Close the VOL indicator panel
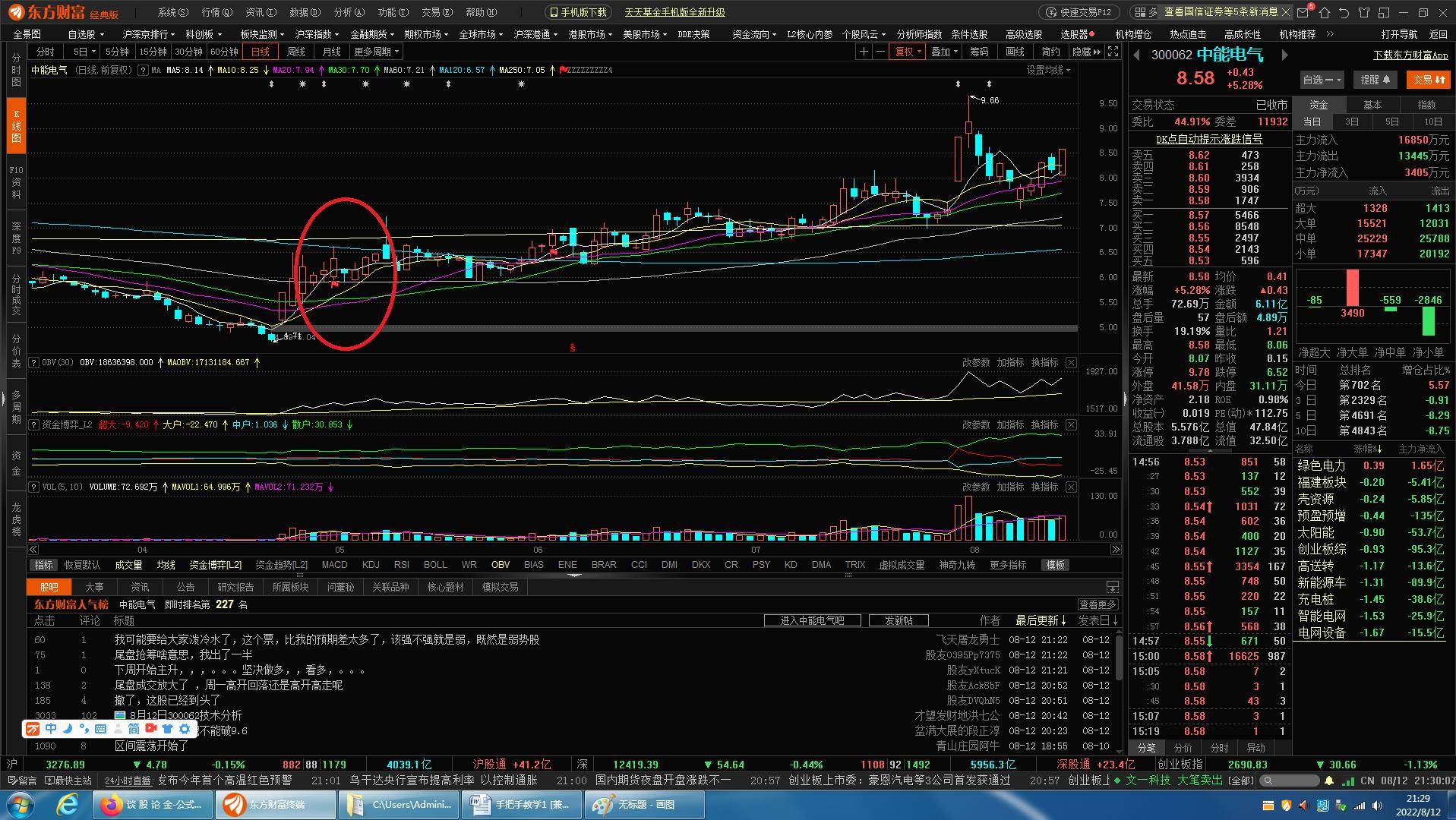The width and height of the screenshot is (1456, 820). click(1071, 487)
